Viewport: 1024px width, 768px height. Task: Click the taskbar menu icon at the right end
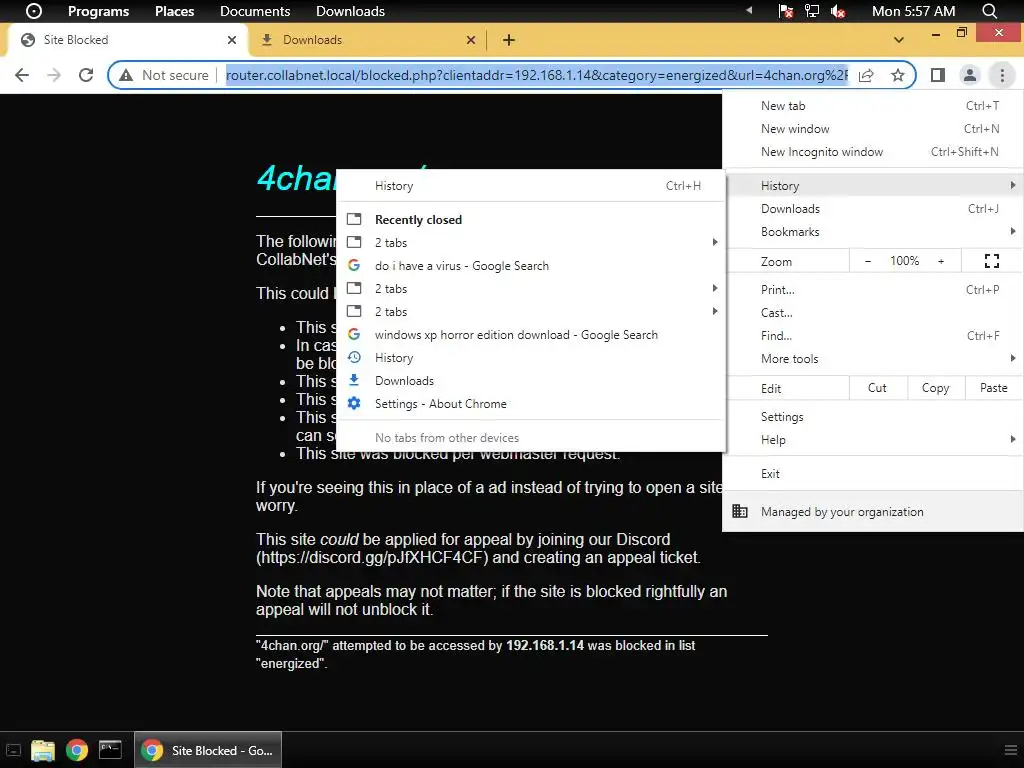1010,750
